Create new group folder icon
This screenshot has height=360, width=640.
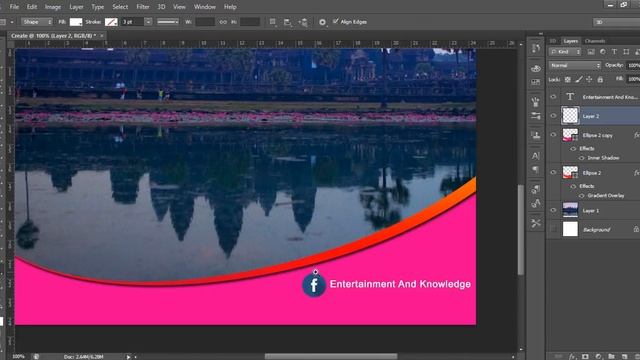611,356
